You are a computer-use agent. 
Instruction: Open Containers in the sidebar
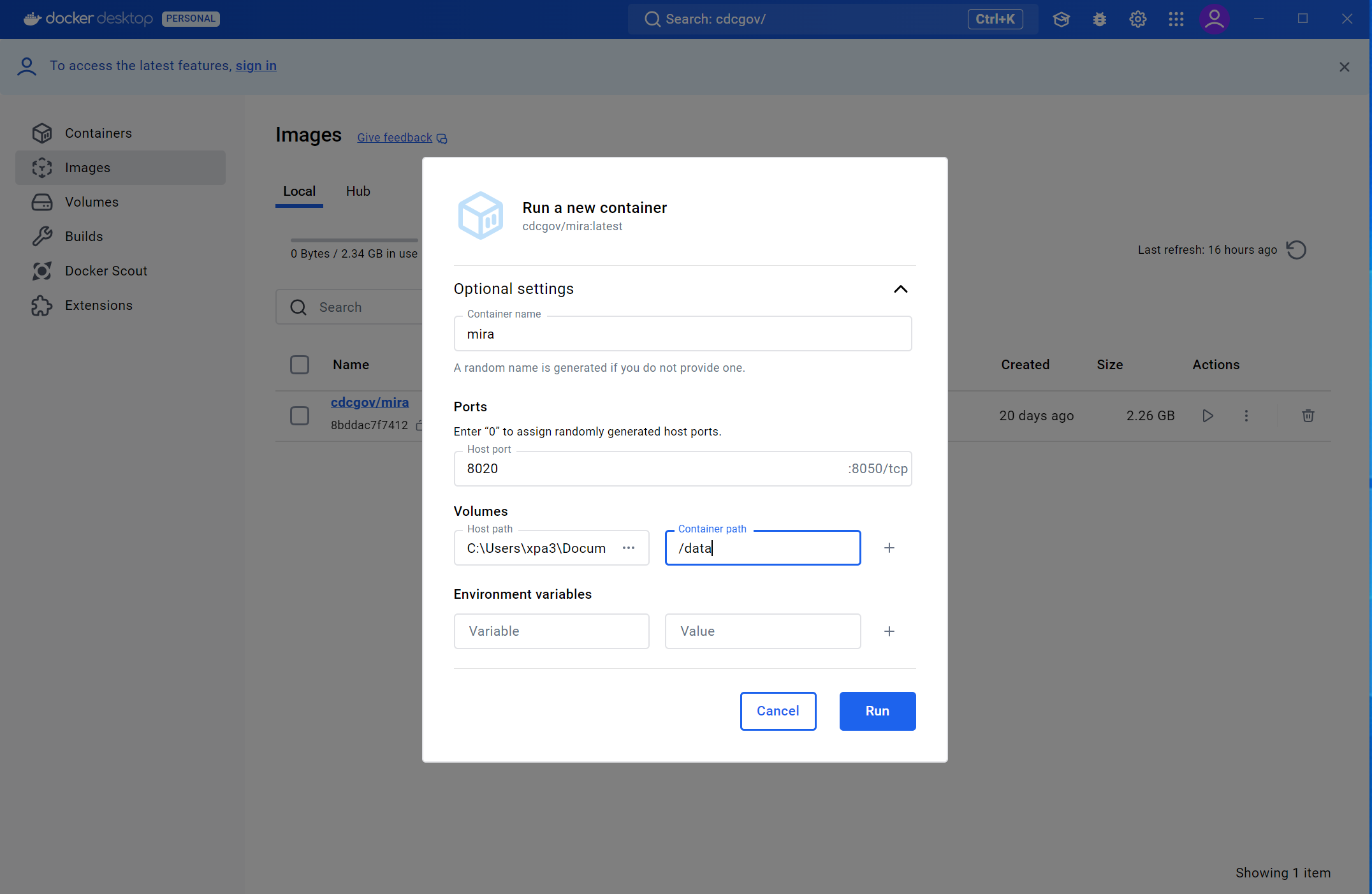click(120, 133)
